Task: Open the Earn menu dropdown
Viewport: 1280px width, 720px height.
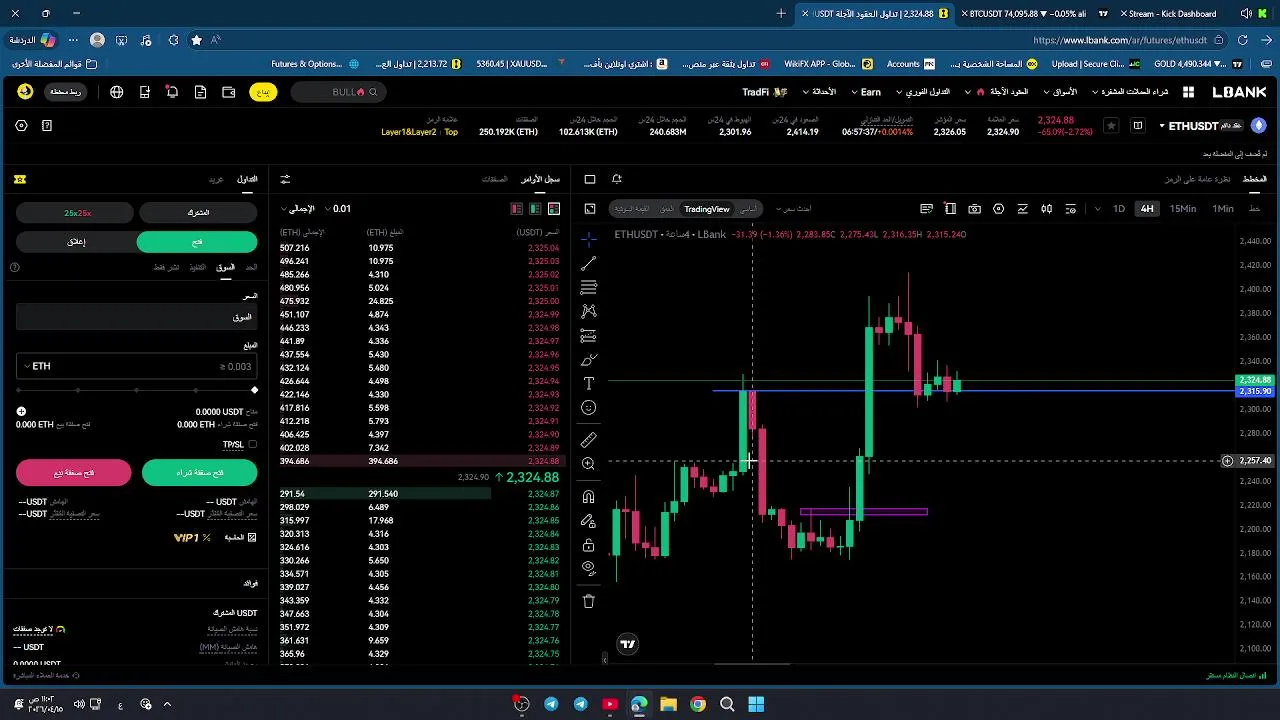Action: [866, 92]
